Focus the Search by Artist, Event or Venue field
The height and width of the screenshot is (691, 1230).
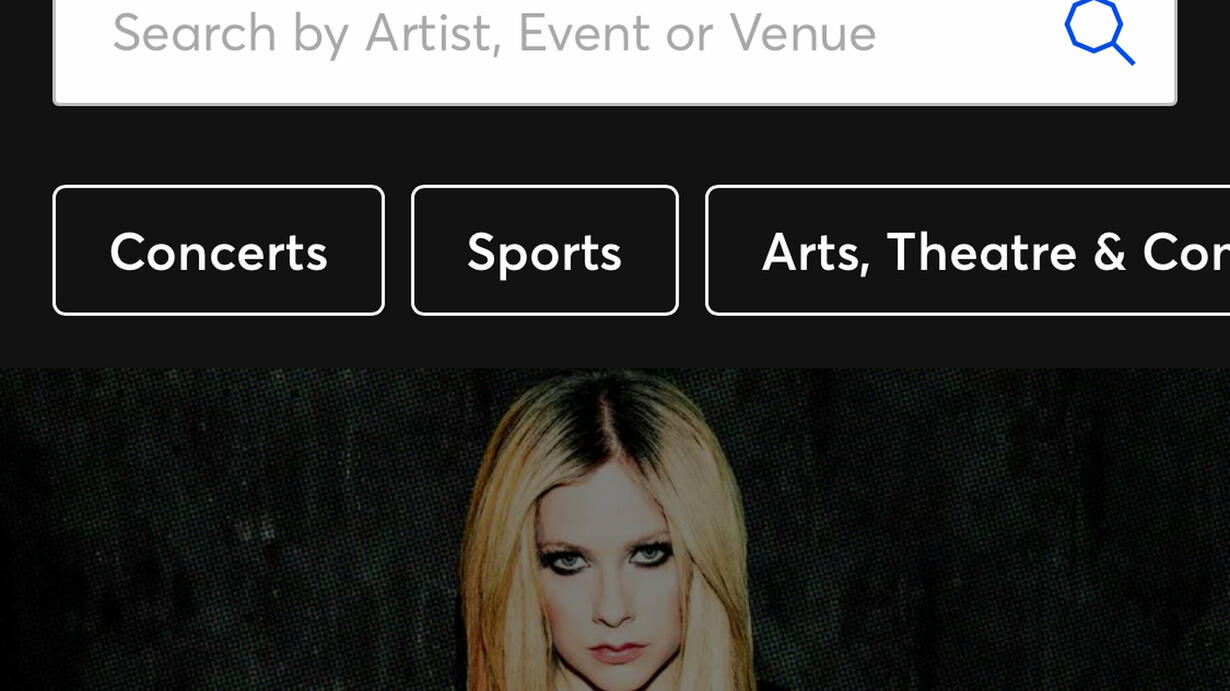click(x=614, y=52)
